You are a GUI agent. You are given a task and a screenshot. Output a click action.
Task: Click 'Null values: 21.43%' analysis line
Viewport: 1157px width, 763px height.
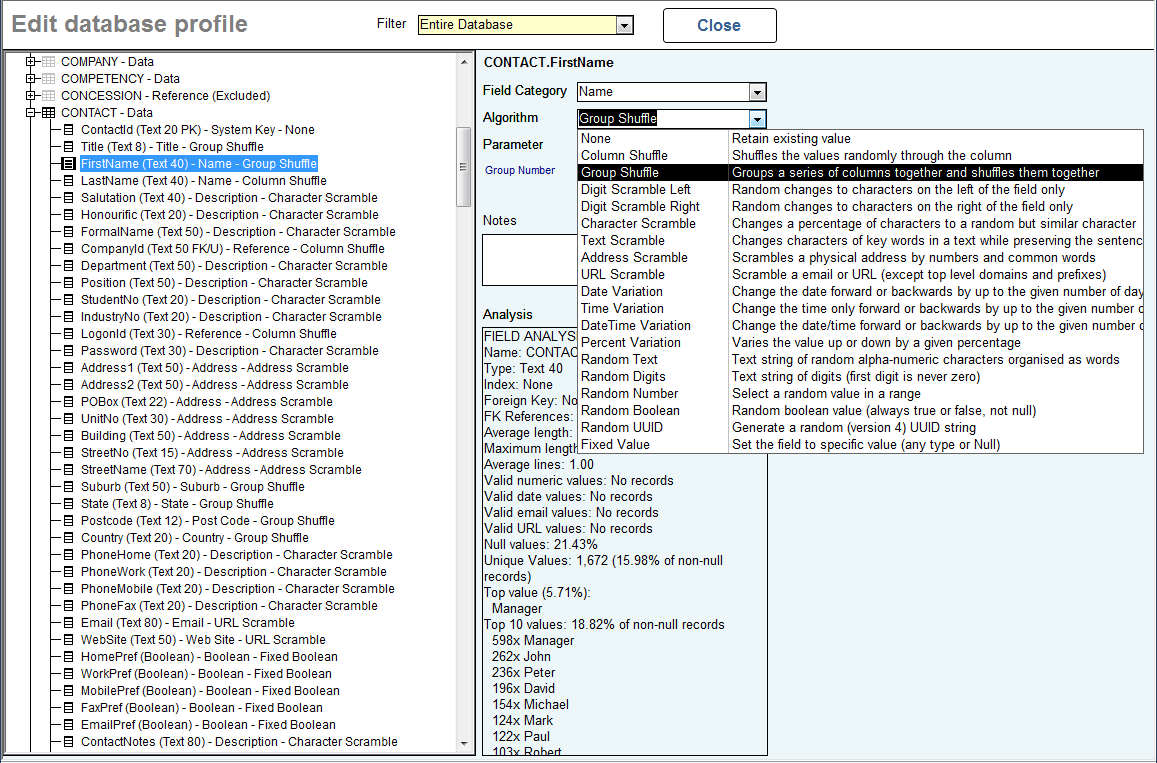(541, 545)
